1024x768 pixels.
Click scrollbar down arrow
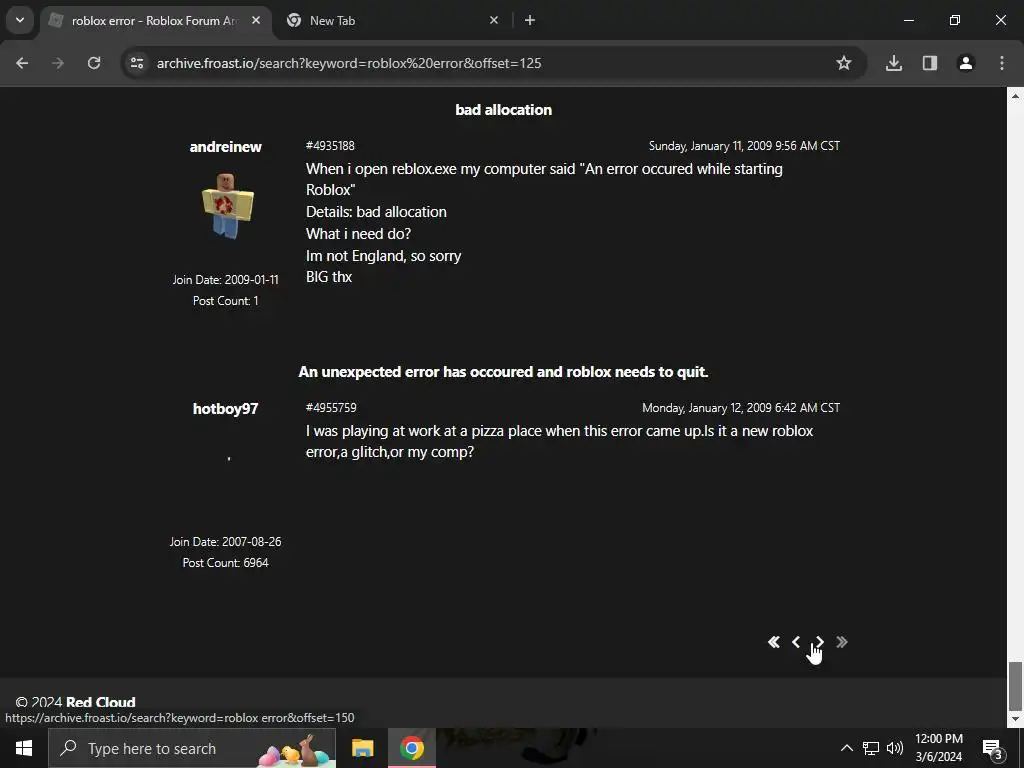1015,720
